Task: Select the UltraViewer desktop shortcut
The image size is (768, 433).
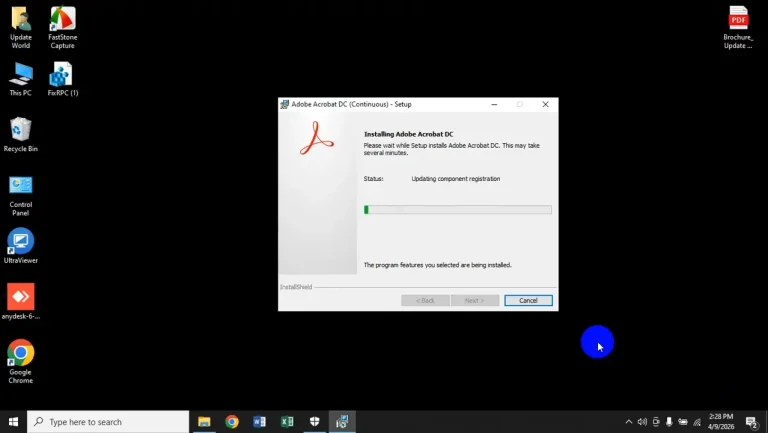Action: tap(21, 246)
